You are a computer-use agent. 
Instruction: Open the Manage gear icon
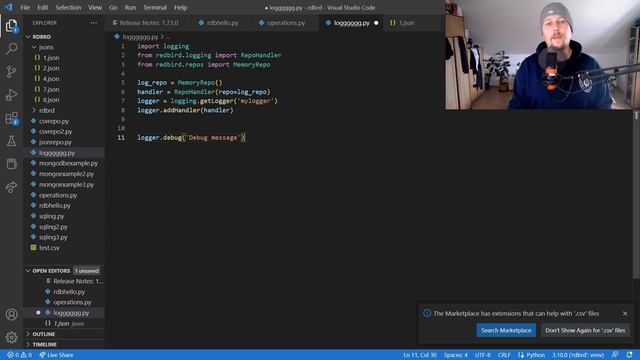11,337
